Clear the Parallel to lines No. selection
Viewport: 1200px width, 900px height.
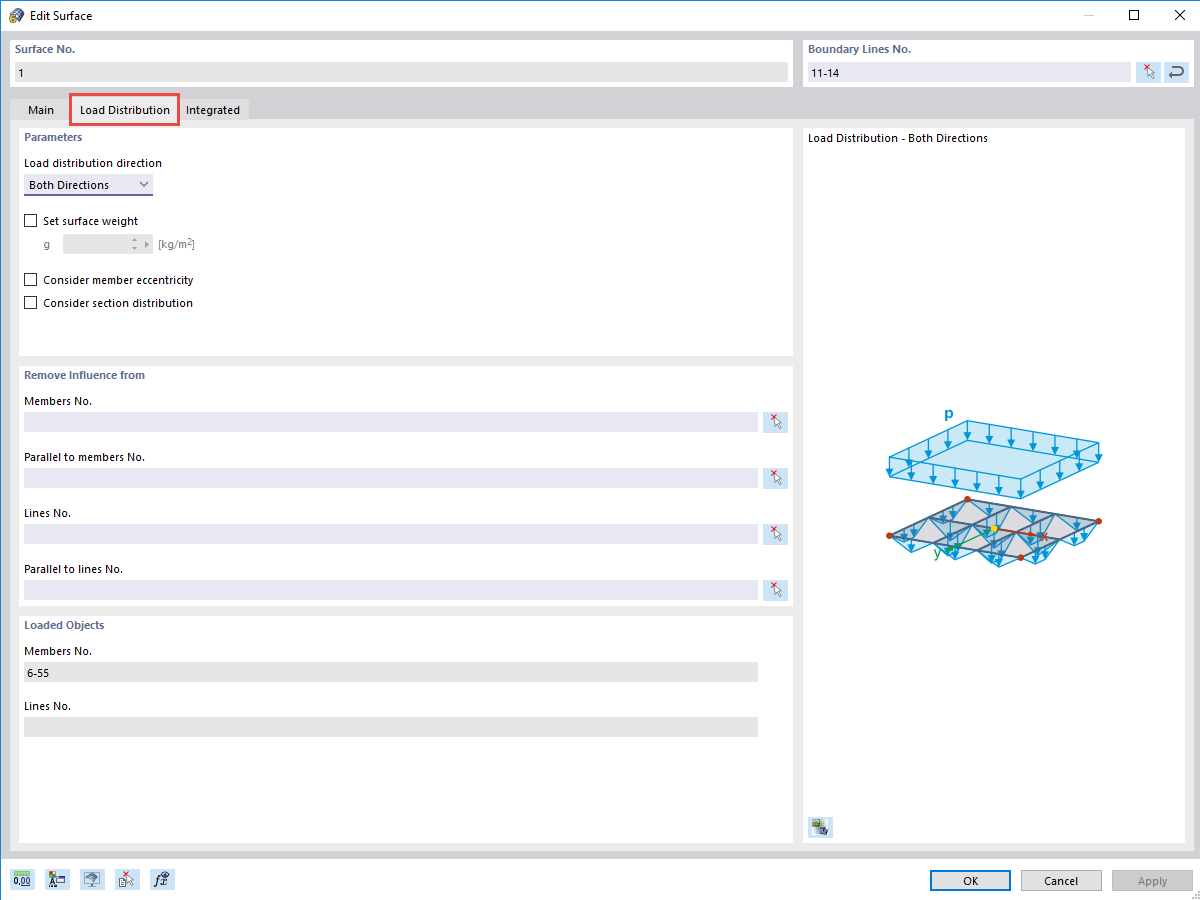click(775, 590)
